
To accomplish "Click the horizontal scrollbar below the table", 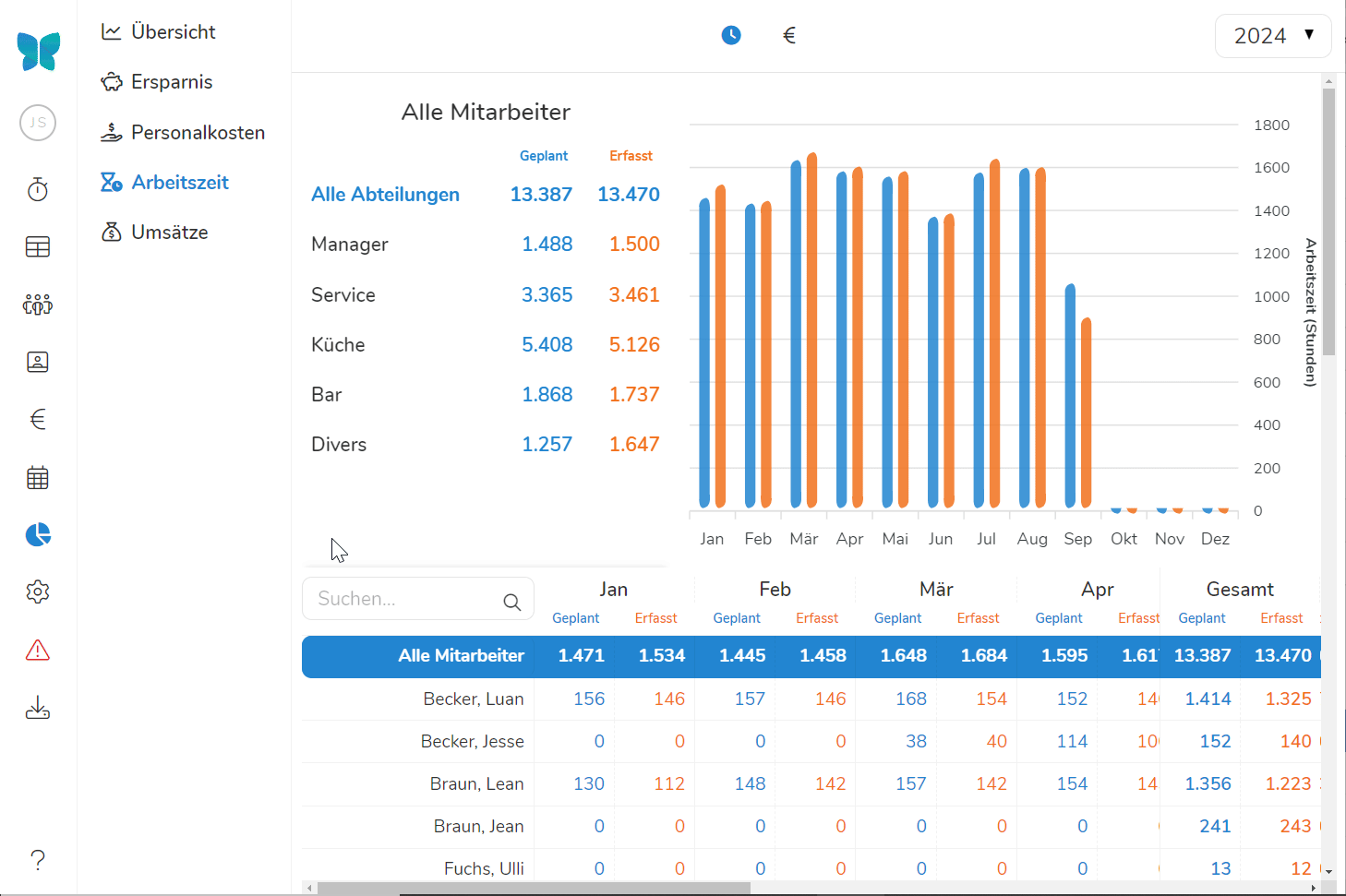I will point(534,888).
